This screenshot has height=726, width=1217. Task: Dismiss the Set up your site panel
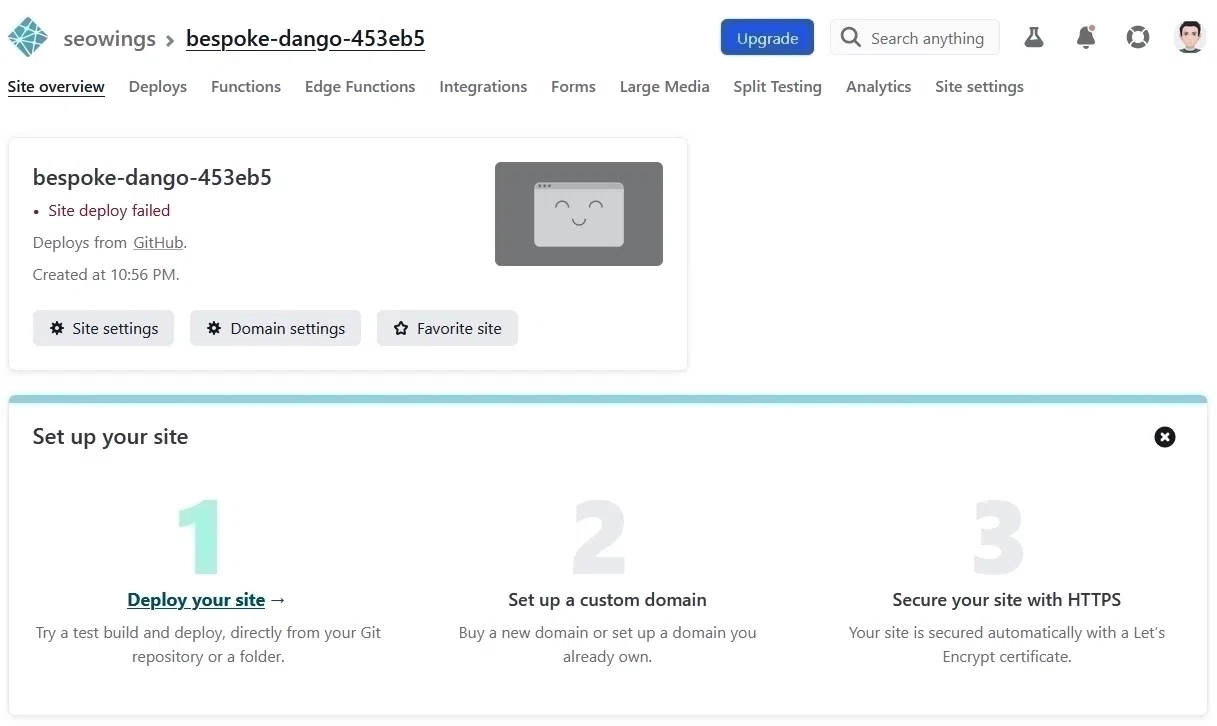[1165, 437]
